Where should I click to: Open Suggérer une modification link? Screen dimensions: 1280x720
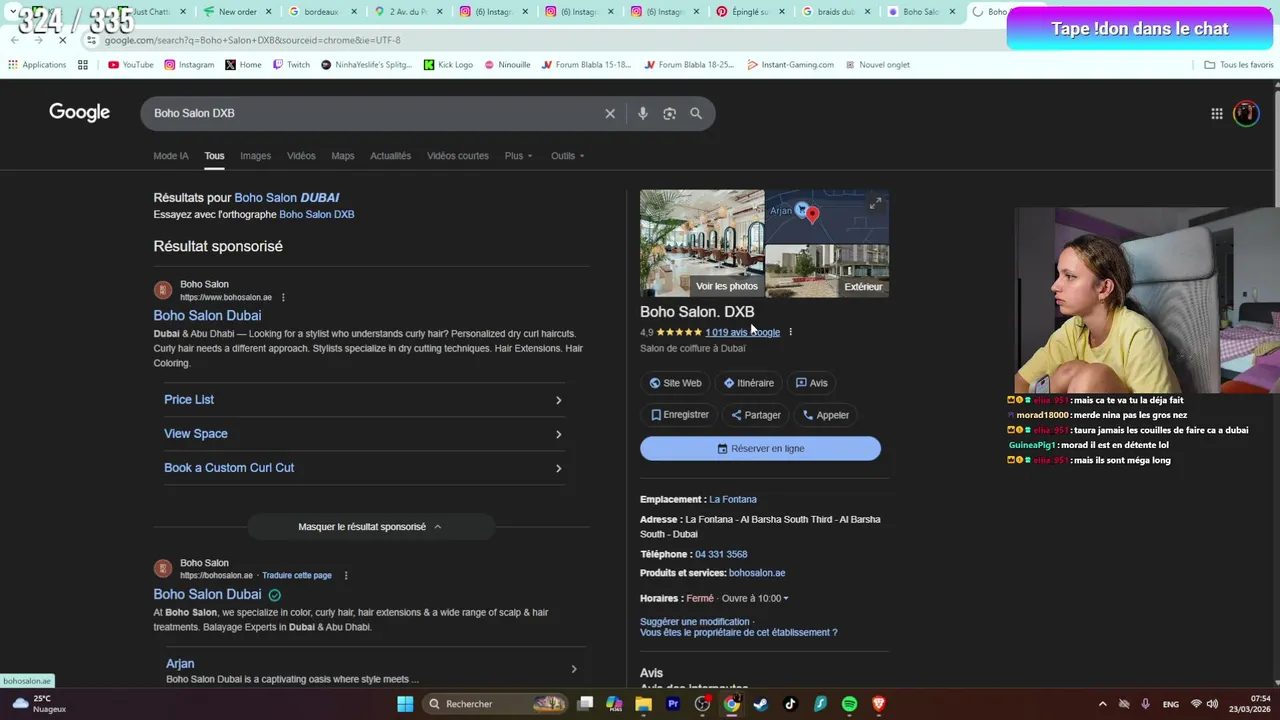click(695, 622)
